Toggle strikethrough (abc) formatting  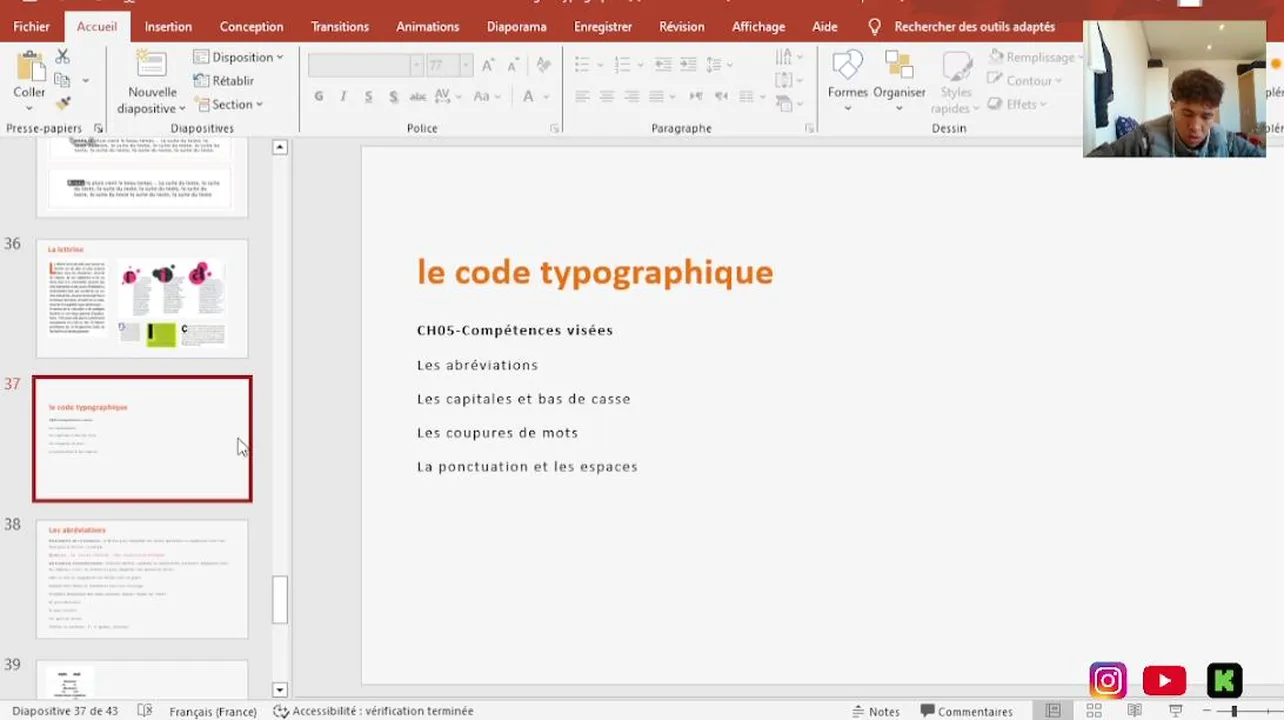click(417, 97)
